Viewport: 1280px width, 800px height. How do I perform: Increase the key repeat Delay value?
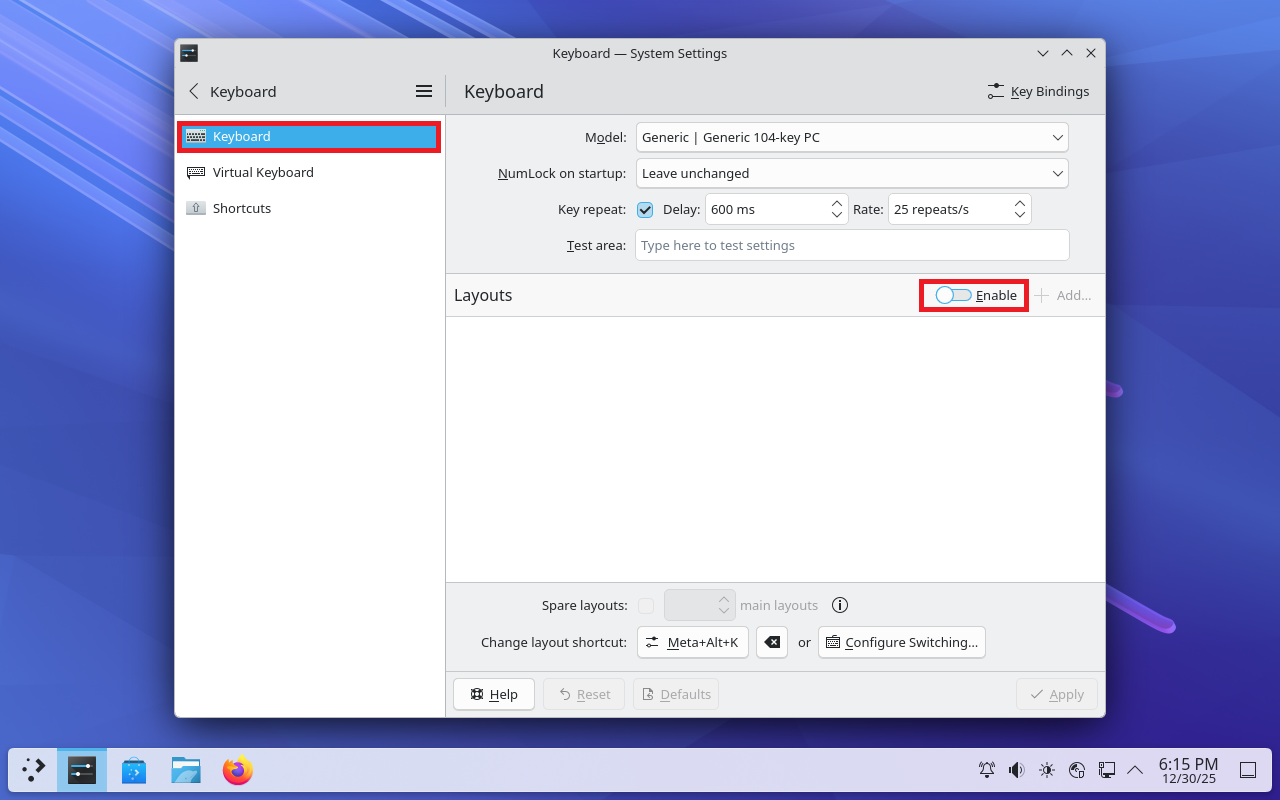837,203
